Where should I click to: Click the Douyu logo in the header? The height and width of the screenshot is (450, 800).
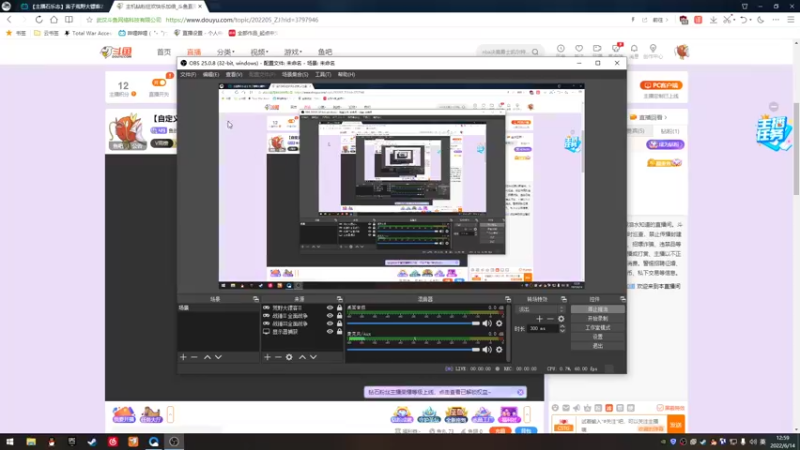point(116,52)
